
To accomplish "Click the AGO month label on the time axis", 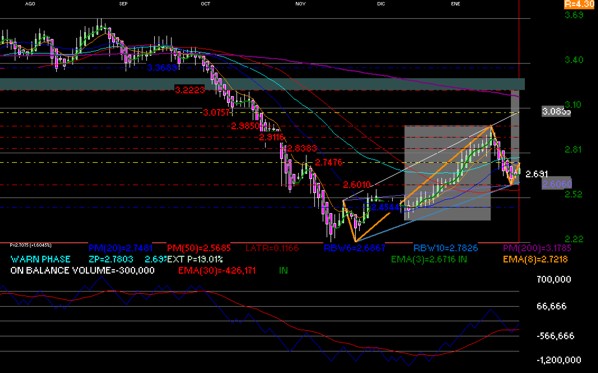I will [x=30, y=4].
